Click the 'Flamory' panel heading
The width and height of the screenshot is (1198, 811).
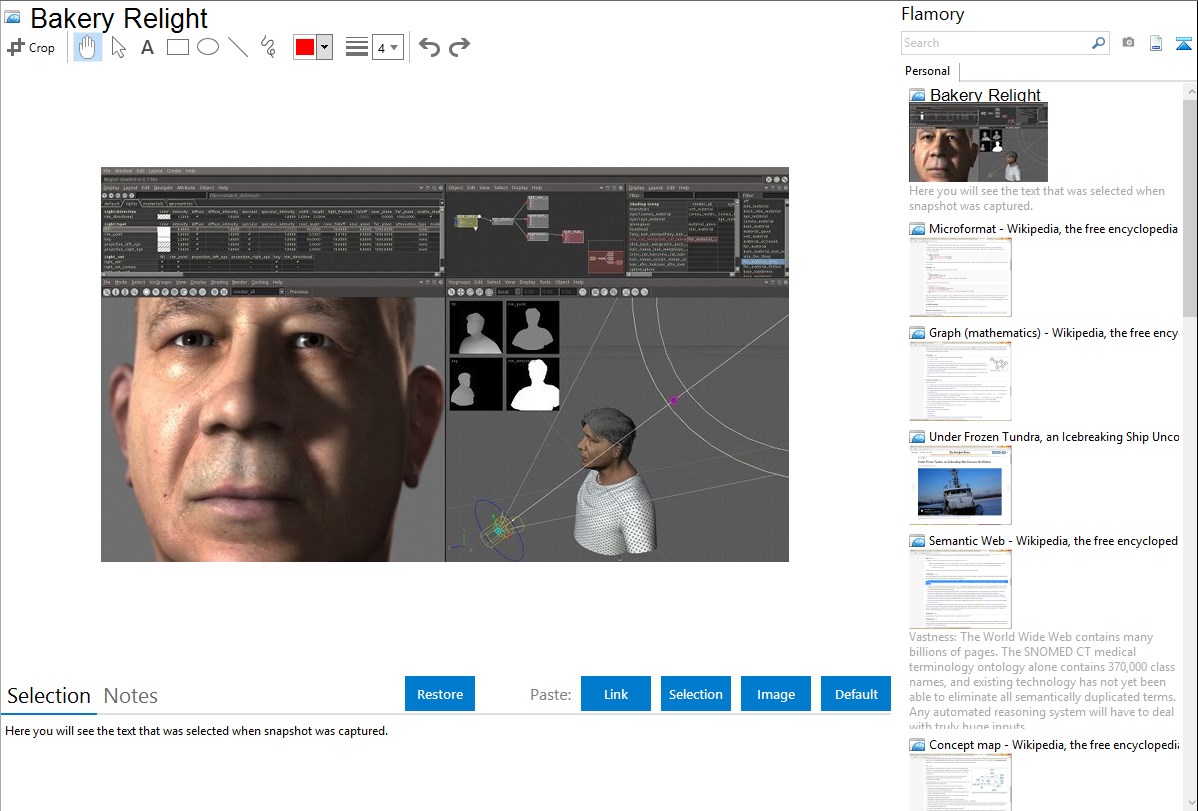pos(932,14)
